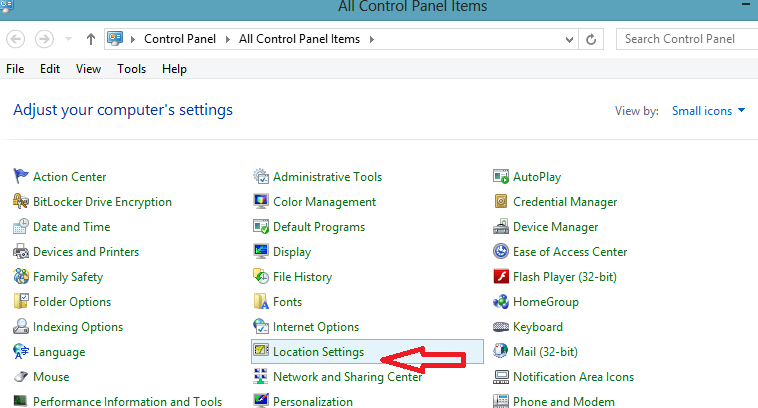Open the View menu

coord(88,69)
